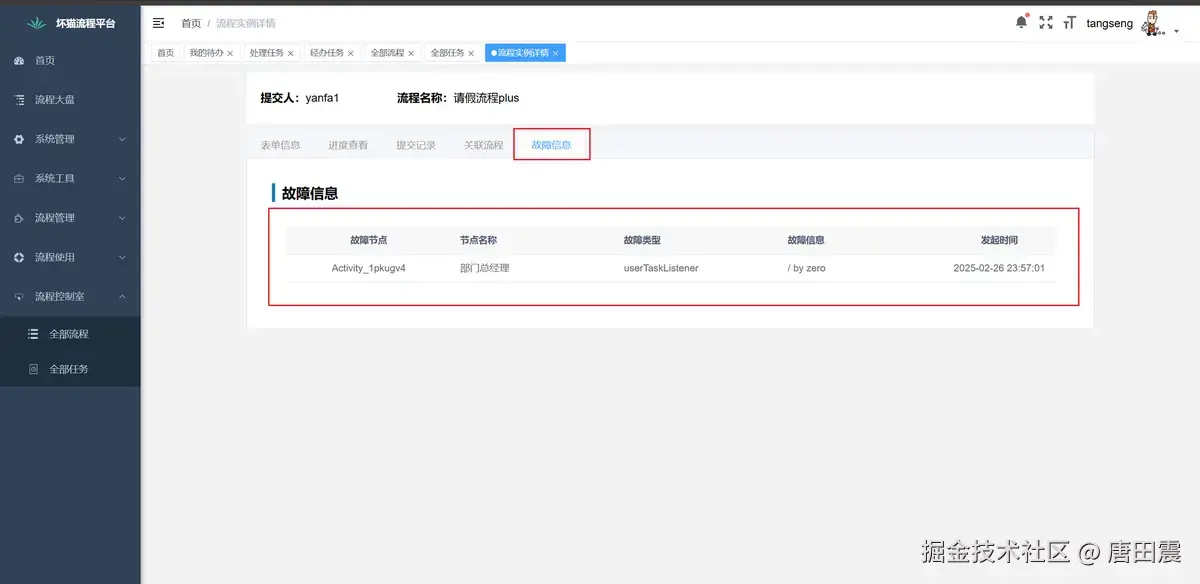Click the 故障类型 column header

[x=642, y=240]
